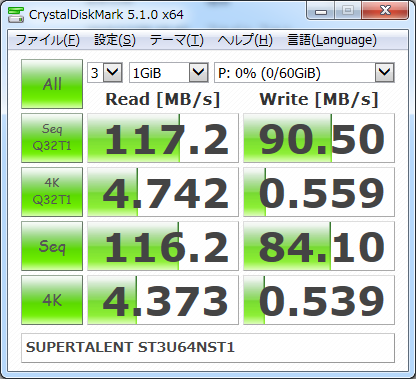Run the plain 4K test button
This screenshot has height=379, width=416.
click(x=52, y=300)
